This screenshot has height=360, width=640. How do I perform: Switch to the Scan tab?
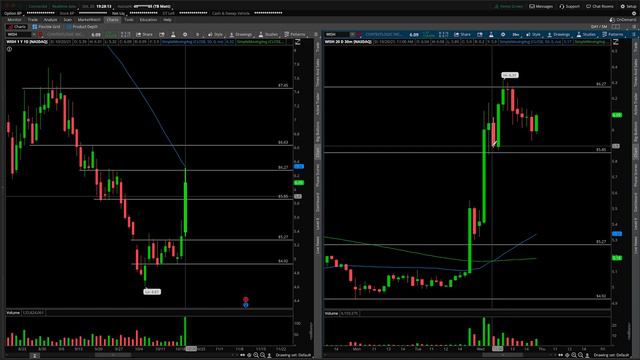pos(67,20)
